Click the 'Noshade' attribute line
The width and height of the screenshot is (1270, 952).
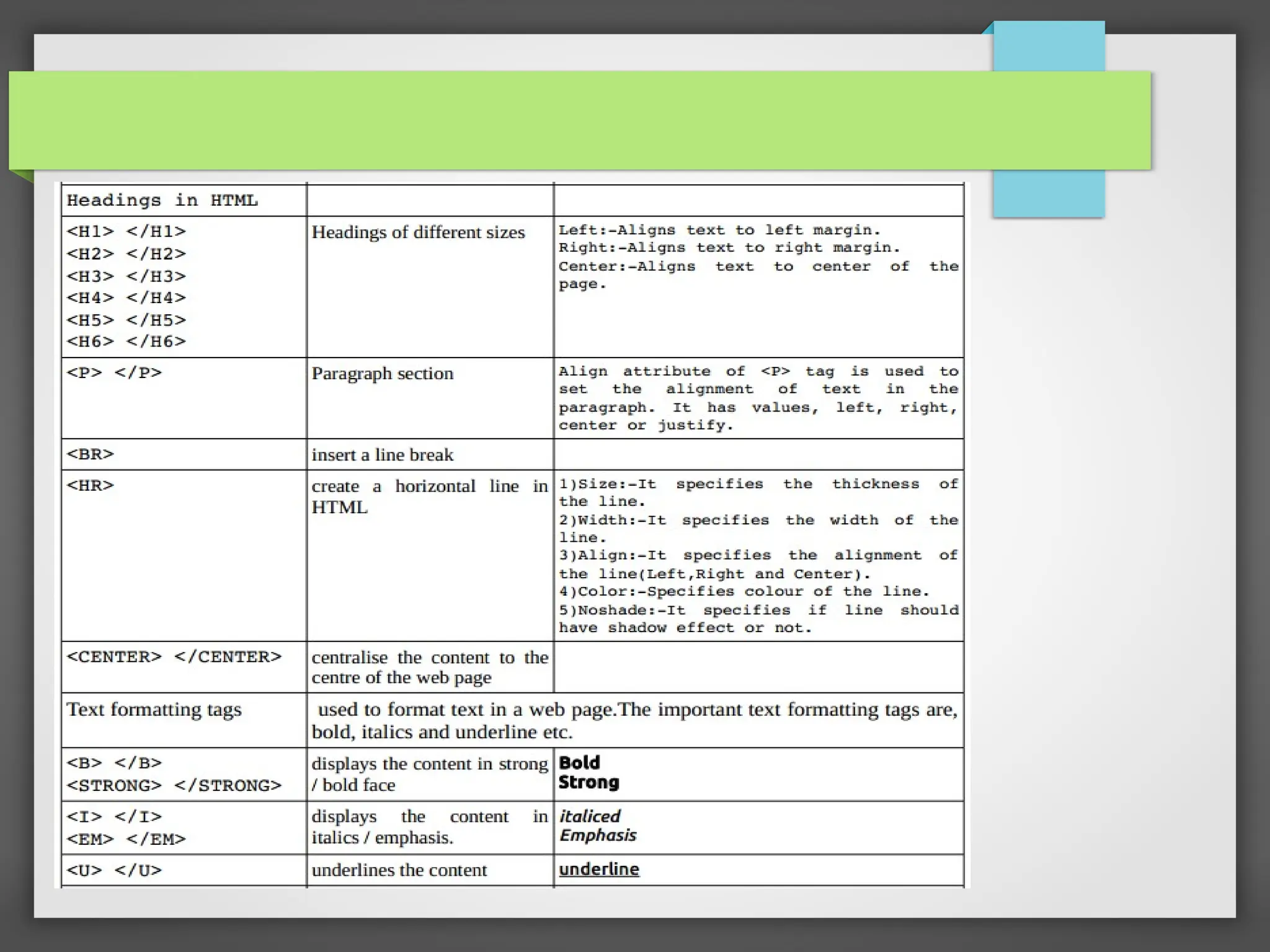[758, 610]
